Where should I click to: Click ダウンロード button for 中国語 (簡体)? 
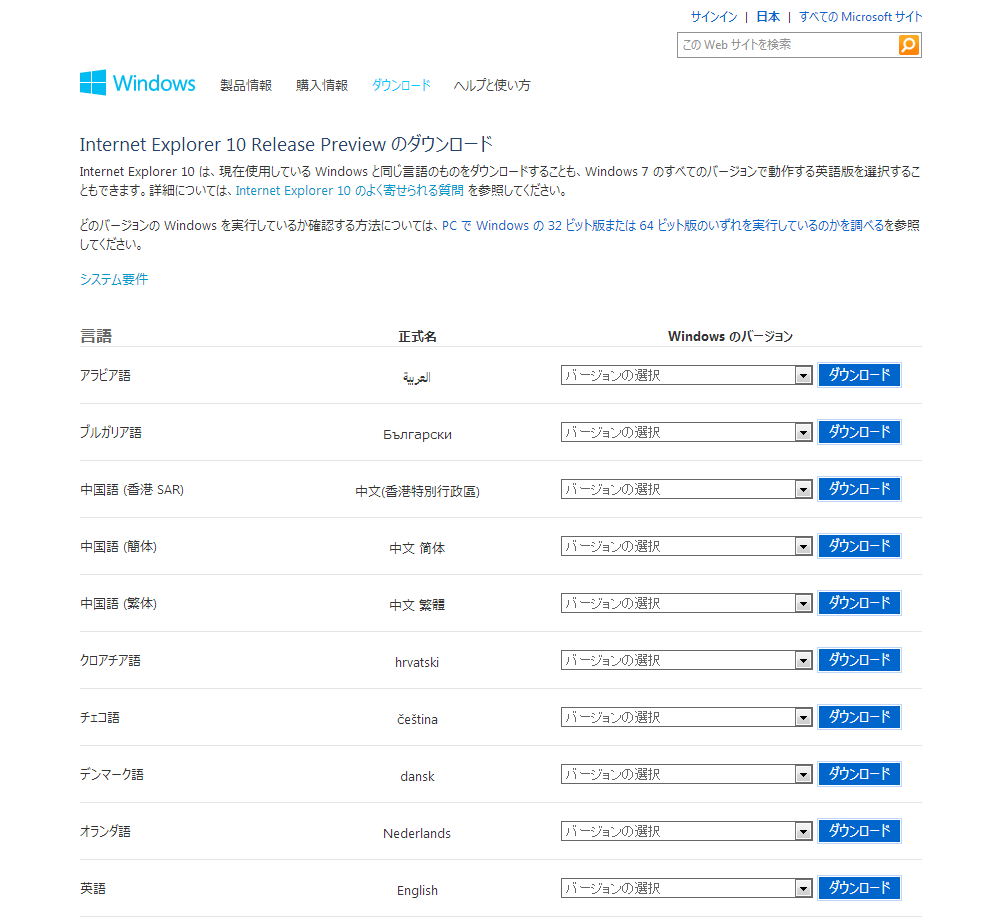(859, 546)
